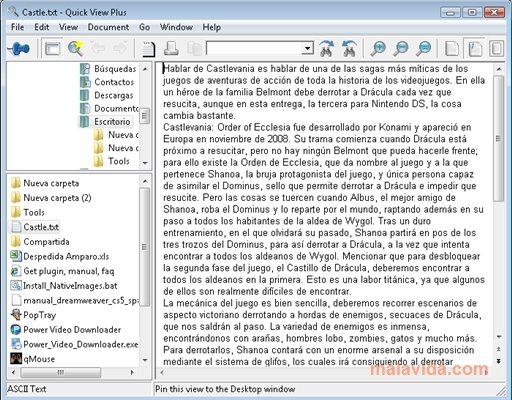Click the last page layout icon

click(497, 49)
